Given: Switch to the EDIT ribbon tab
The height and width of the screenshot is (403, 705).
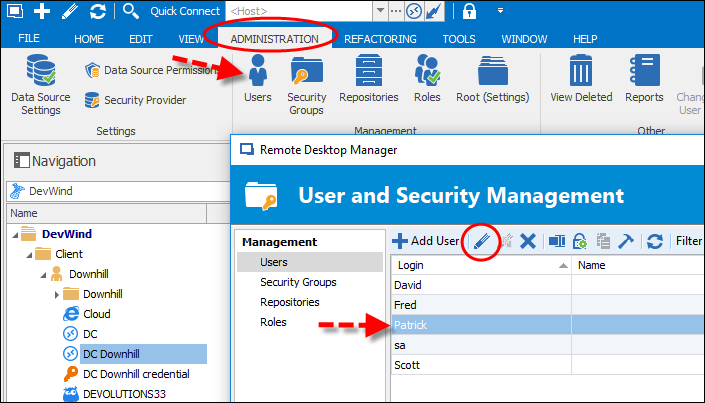Looking at the screenshot, I should point(141,39).
